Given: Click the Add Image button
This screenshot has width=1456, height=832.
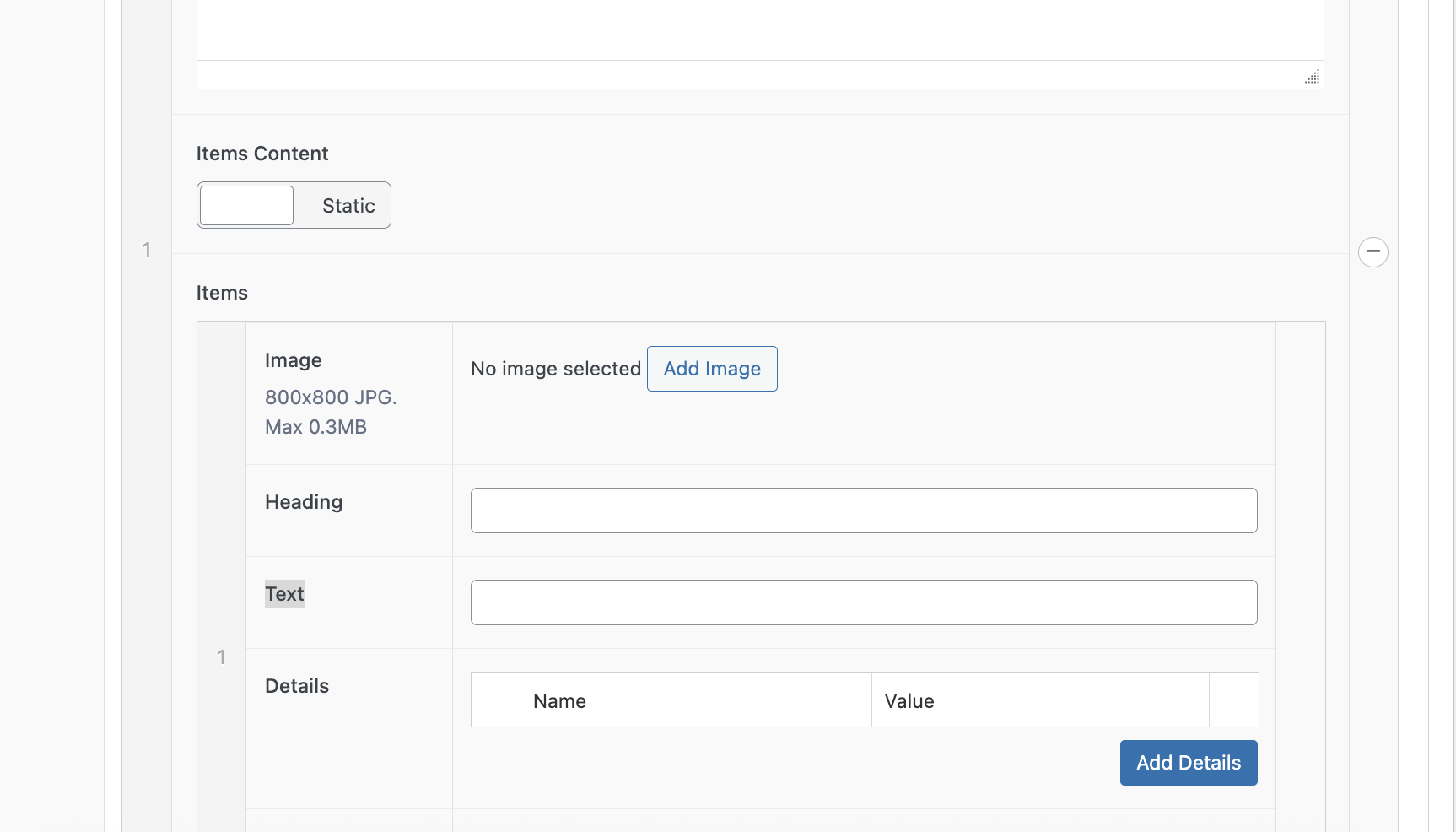Looking at the screenshot, I should [x=712, y=369].
